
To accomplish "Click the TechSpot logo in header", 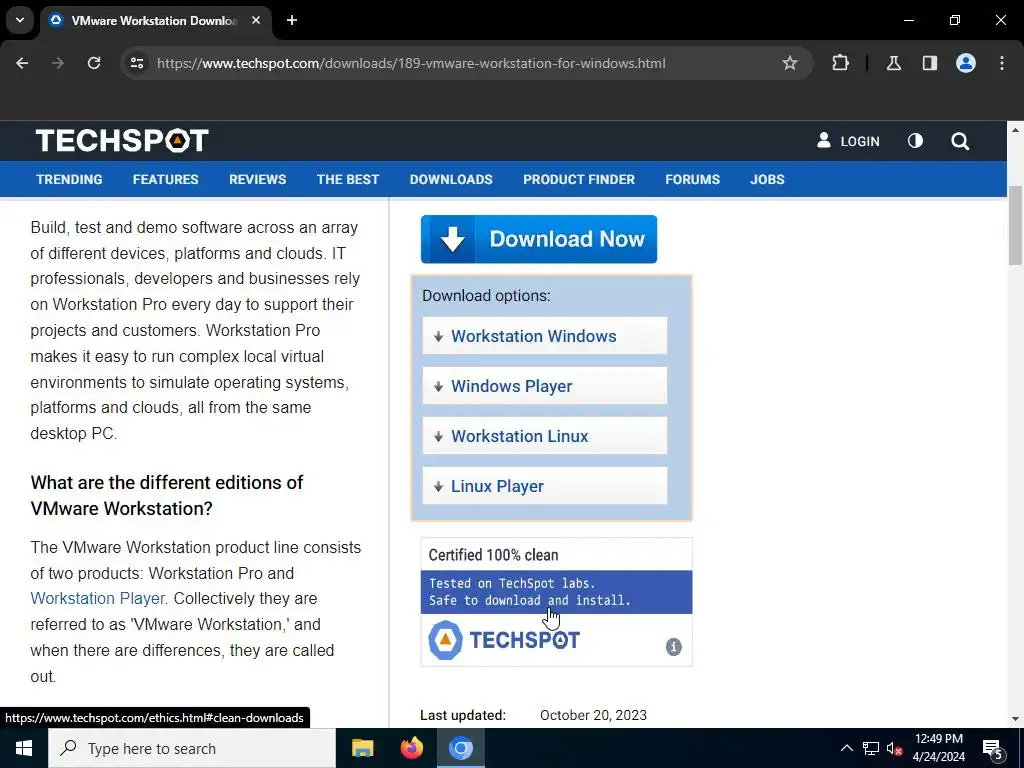I will coord(122,141).
